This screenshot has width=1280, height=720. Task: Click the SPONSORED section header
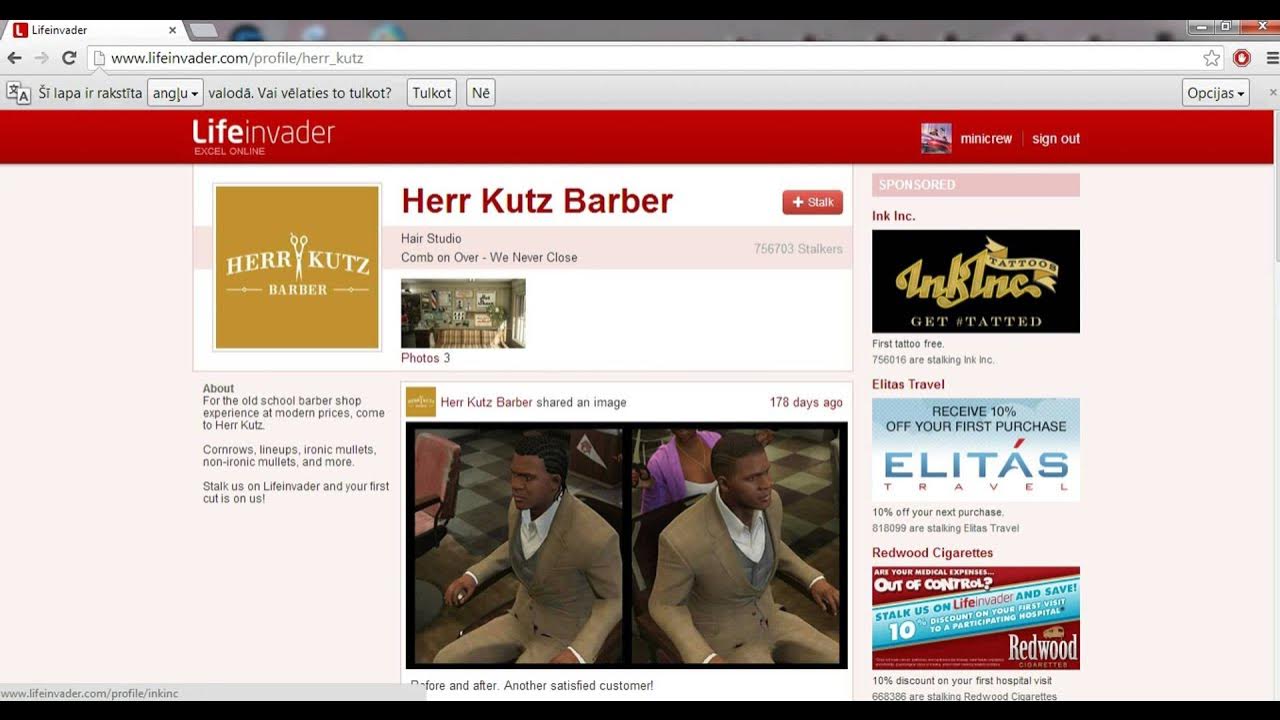tap(976, 185)
